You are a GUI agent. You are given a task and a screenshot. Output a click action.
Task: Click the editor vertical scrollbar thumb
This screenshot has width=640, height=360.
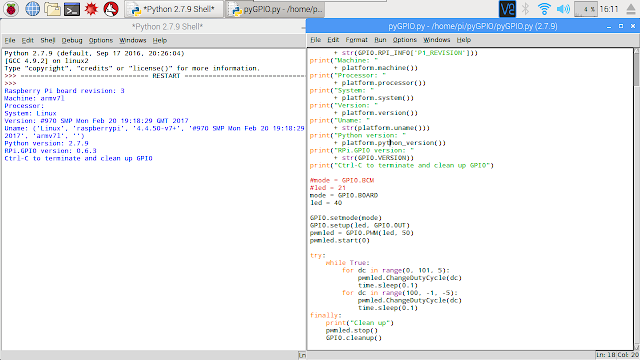point(637,69)
